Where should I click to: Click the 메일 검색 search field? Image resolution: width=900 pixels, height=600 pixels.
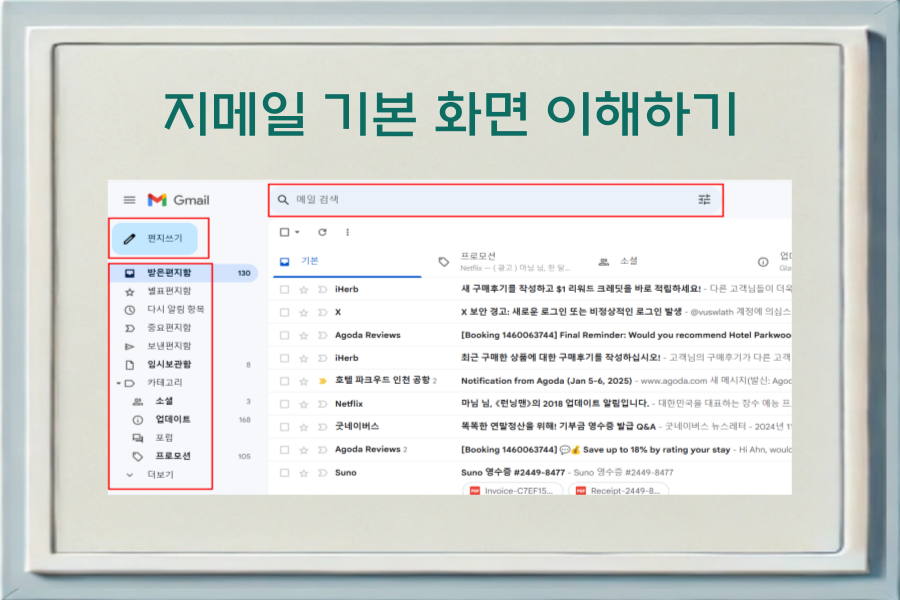tap(495, 200)
